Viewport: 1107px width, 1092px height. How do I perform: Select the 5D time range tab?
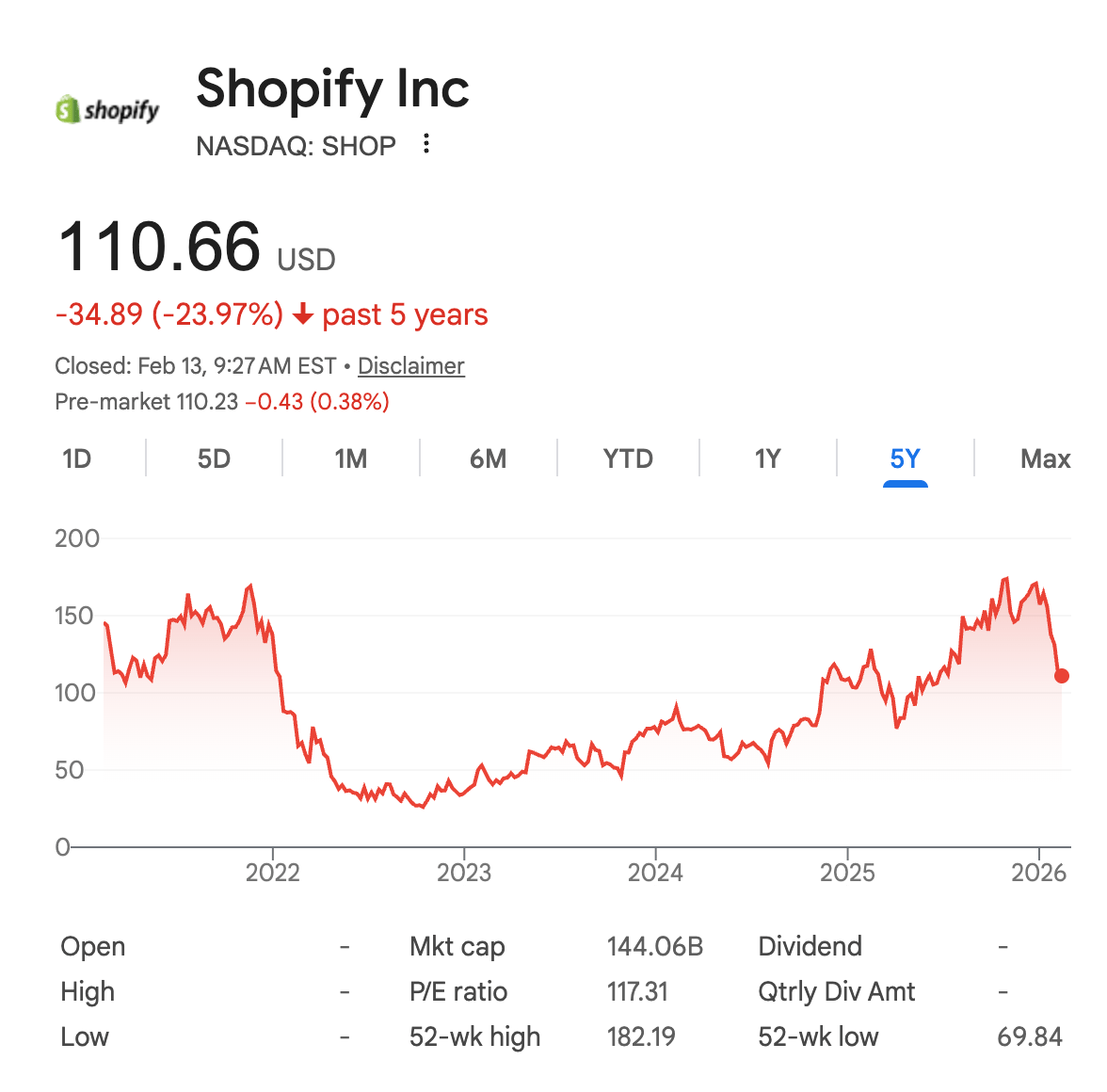(x=214, y=458)
